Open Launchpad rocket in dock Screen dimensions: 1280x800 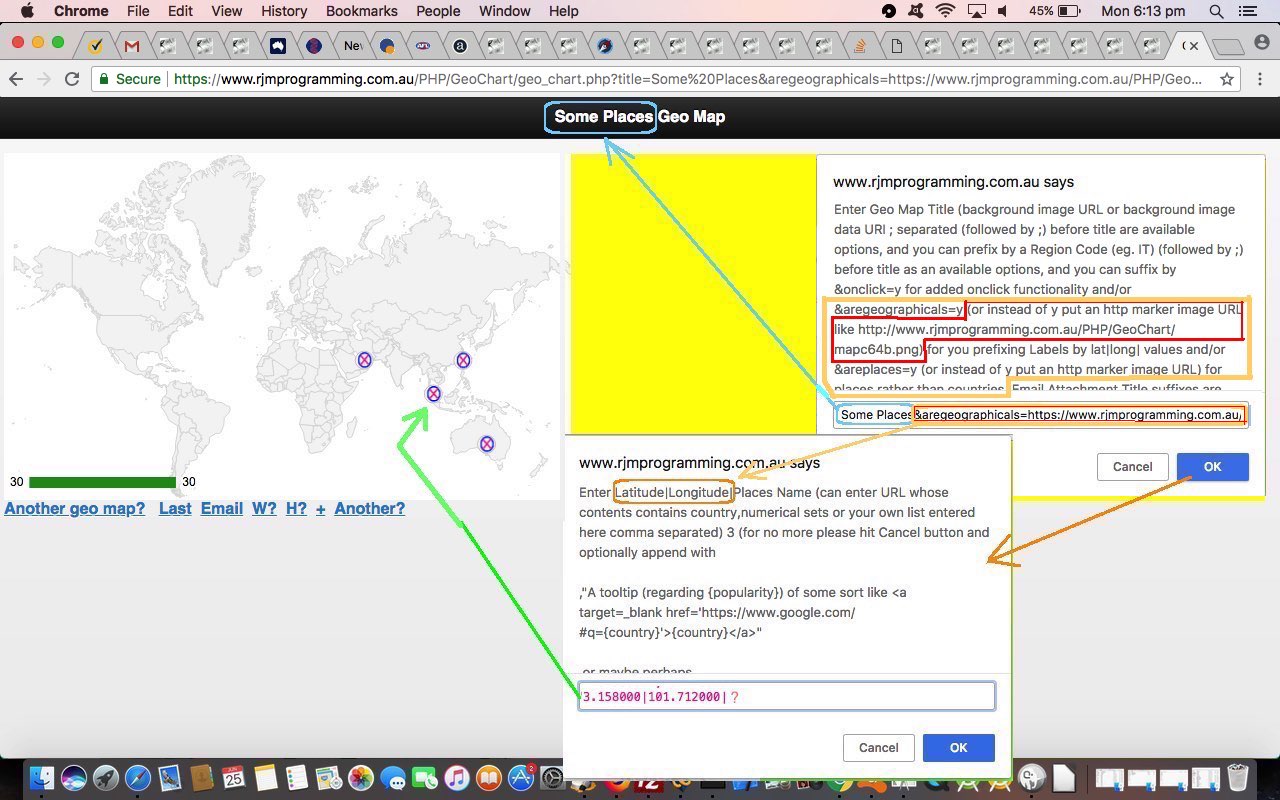(x=106, y=778)
